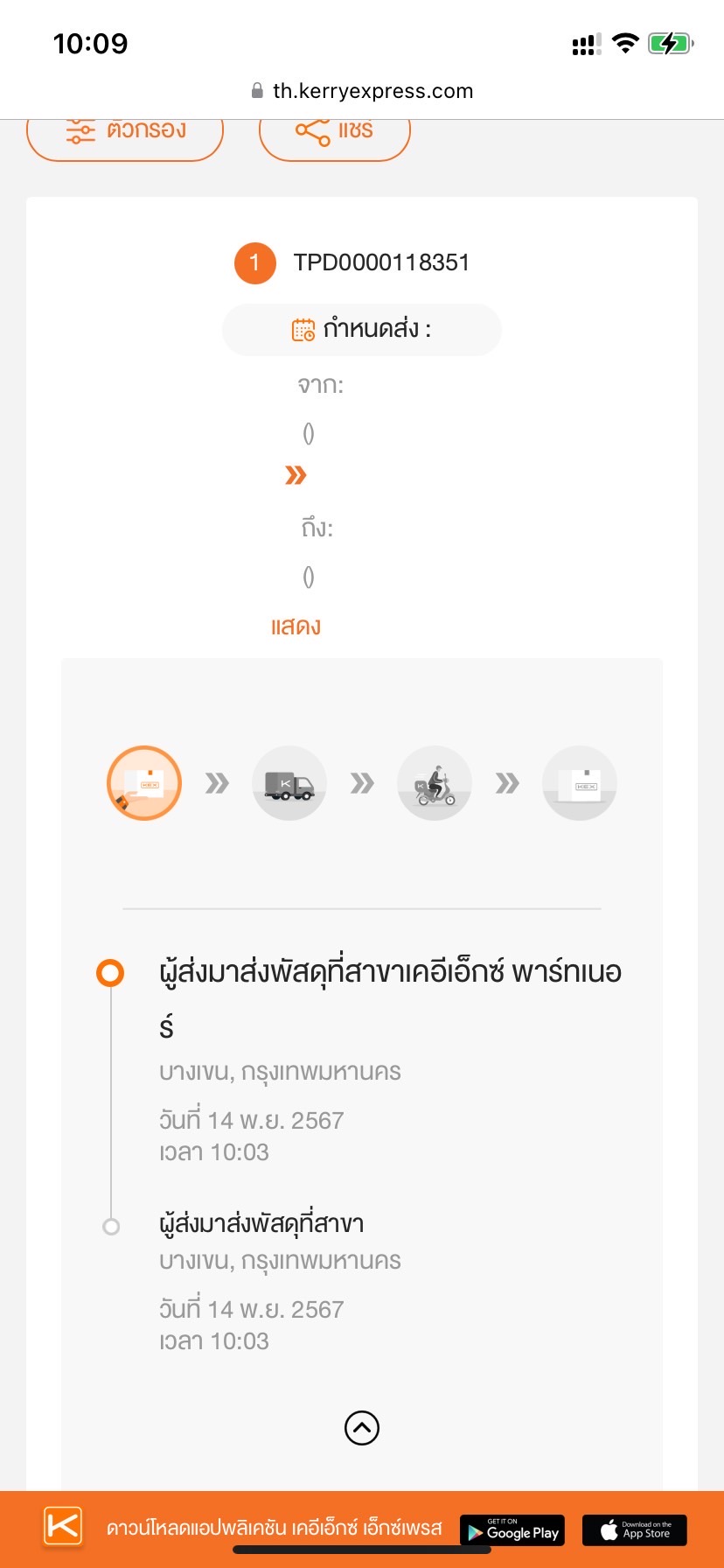Screen dimensions: 724x1568
Task: Tap tracking number TPD0000118351
Action: [381, 262]
